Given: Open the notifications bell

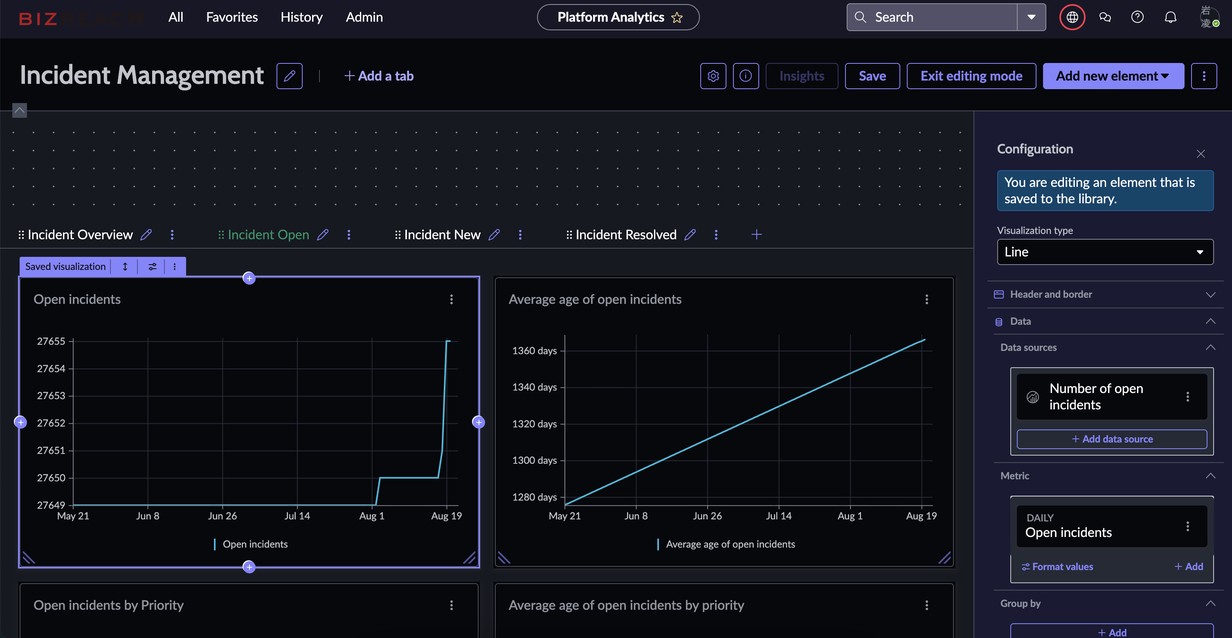Looking at the screenshot, I should pyautogui.click(x=1170, y=17).
